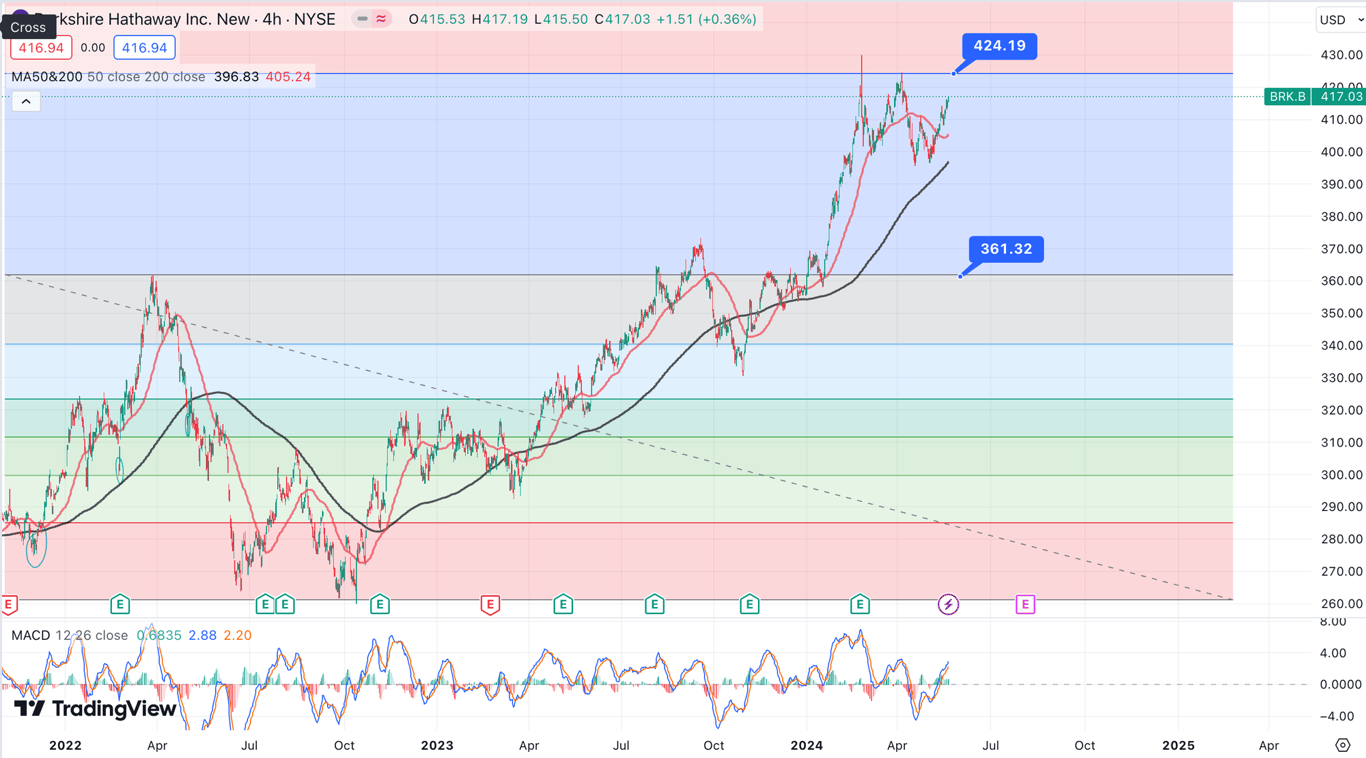Click the Berkshire Hathaway Inc. New symbol title
The image size is (1366, 758).
(x=185, y=19)
